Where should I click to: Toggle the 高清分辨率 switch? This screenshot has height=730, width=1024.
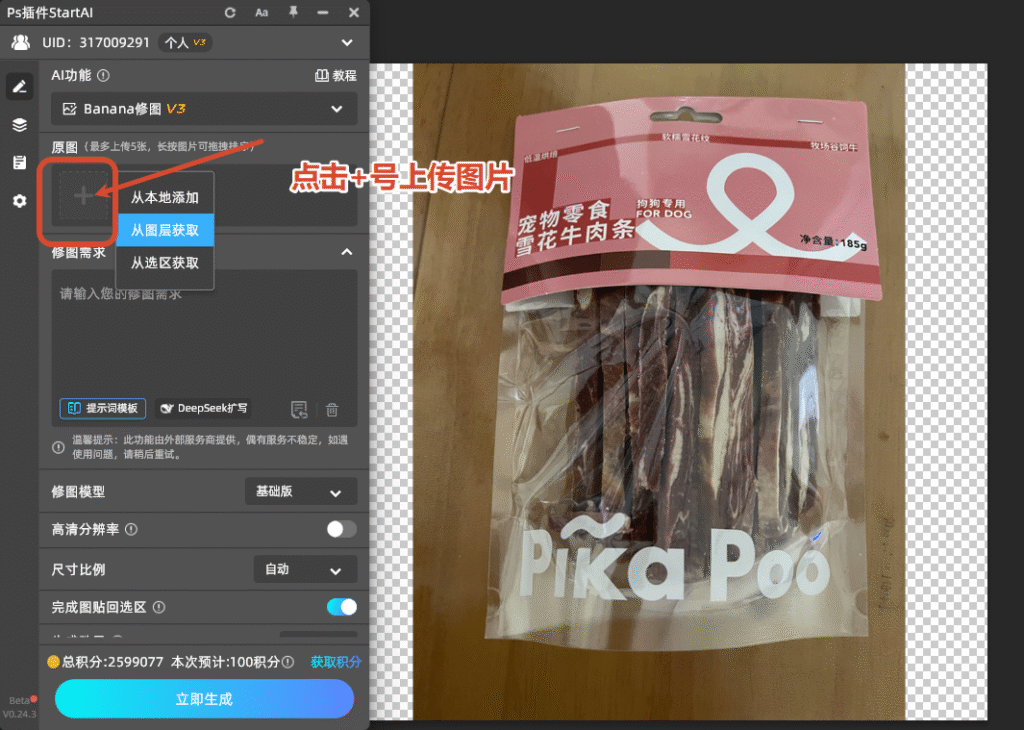pos(341,529)
